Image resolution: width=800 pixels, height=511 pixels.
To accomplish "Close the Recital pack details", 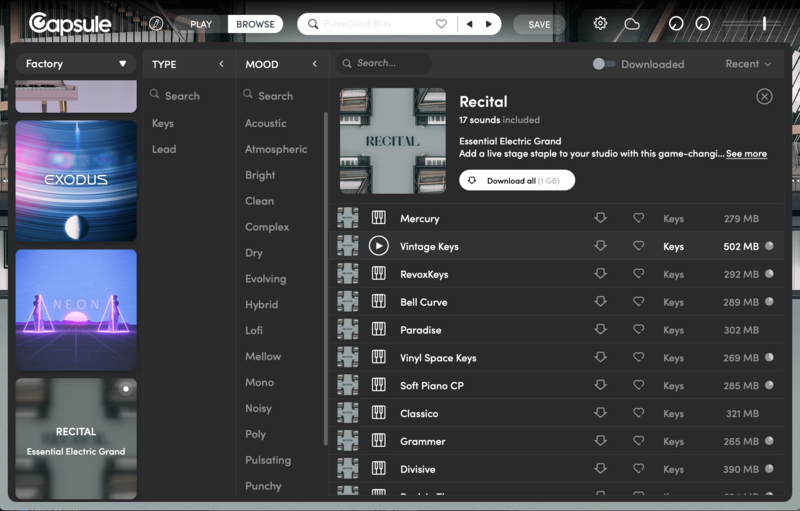I will (x=764, y=96).
